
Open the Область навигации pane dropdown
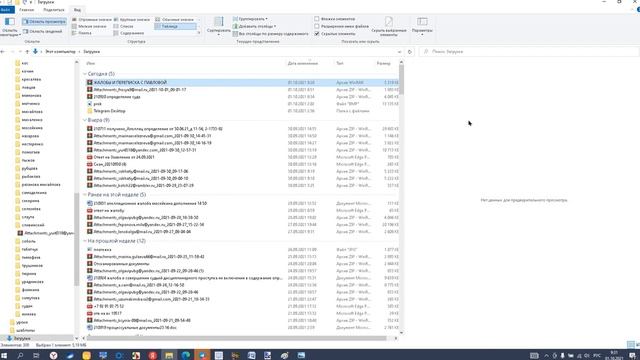10,27
